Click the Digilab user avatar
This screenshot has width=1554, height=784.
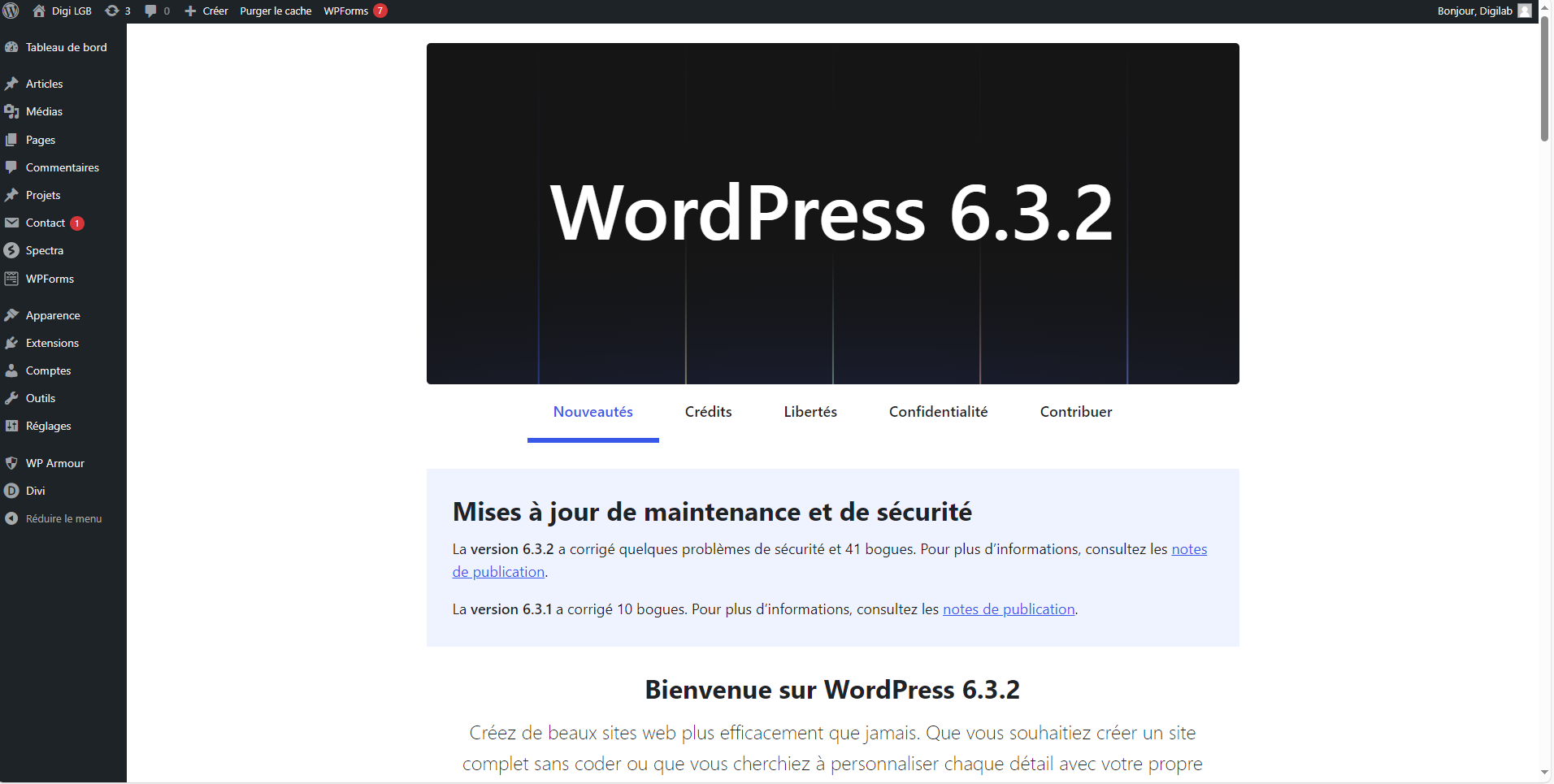tap(1525, 11)
